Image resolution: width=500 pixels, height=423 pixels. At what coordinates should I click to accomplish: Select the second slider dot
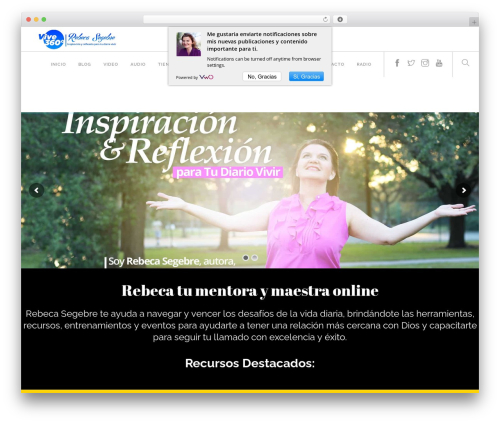tap(255, 258)
